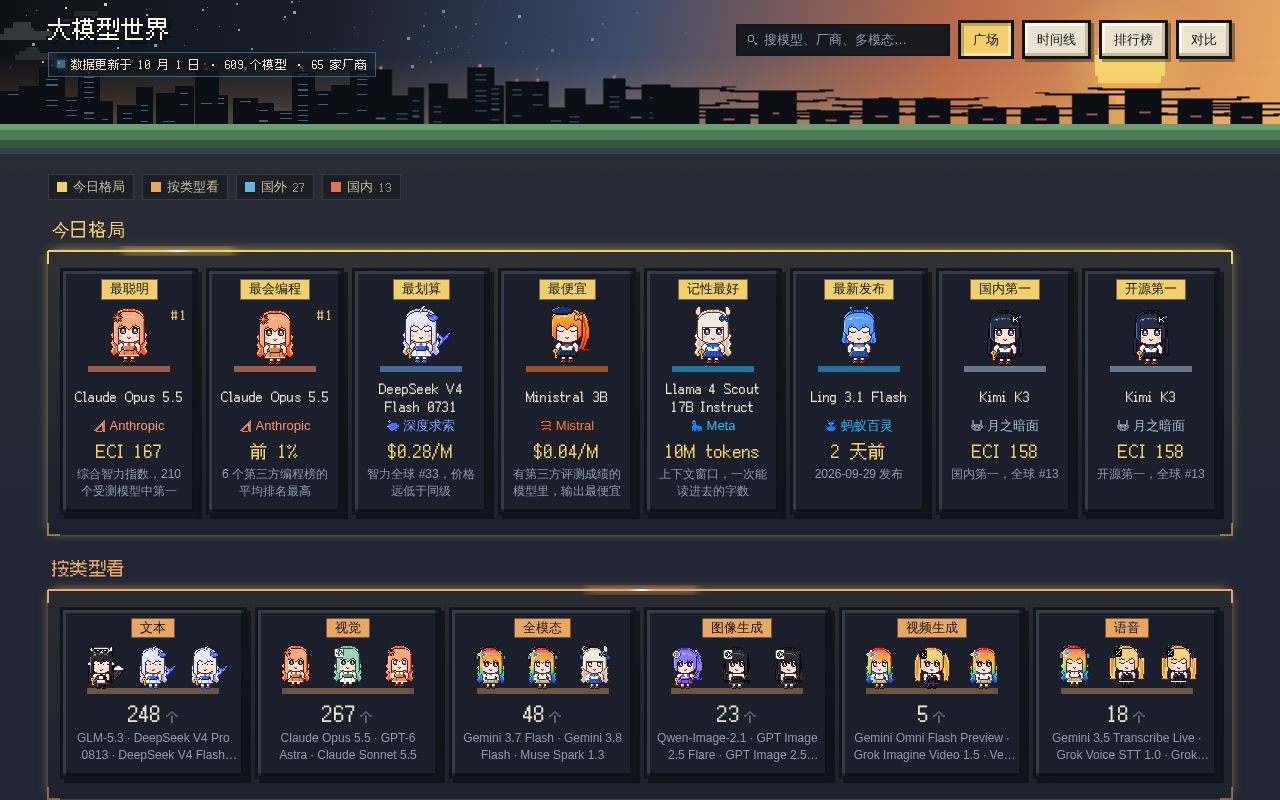
Task: Click the green-haired avatar in 视觉 card
Action: click(347, 666)
